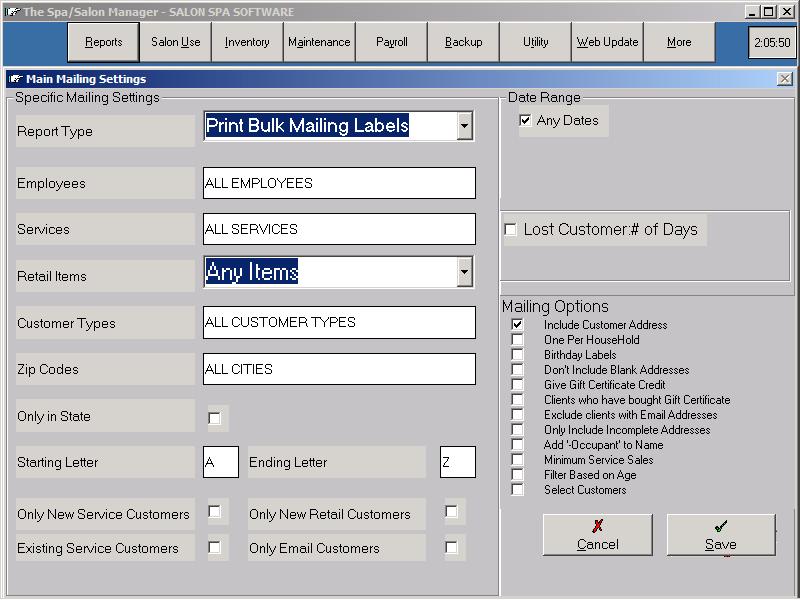Close the Main Mailing Settings dialog
Image resolution: width=800 pixels, height=600 pixels.
(x=784, y=79)
